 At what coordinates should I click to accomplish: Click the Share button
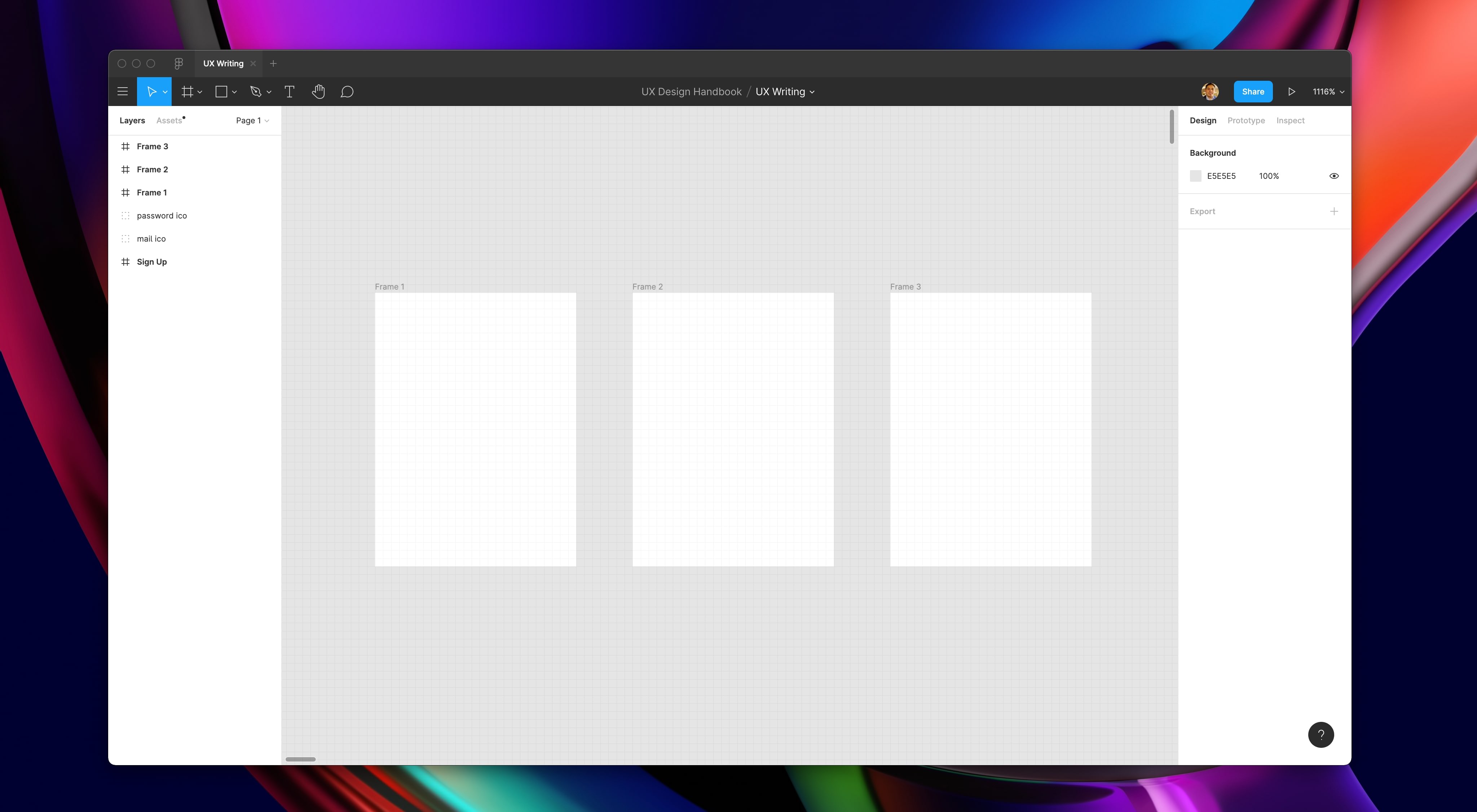1253,92
